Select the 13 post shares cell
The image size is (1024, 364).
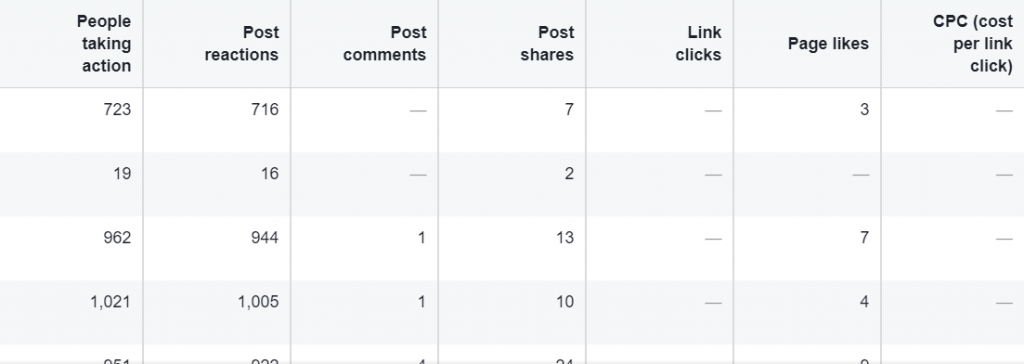pos(565,237)
